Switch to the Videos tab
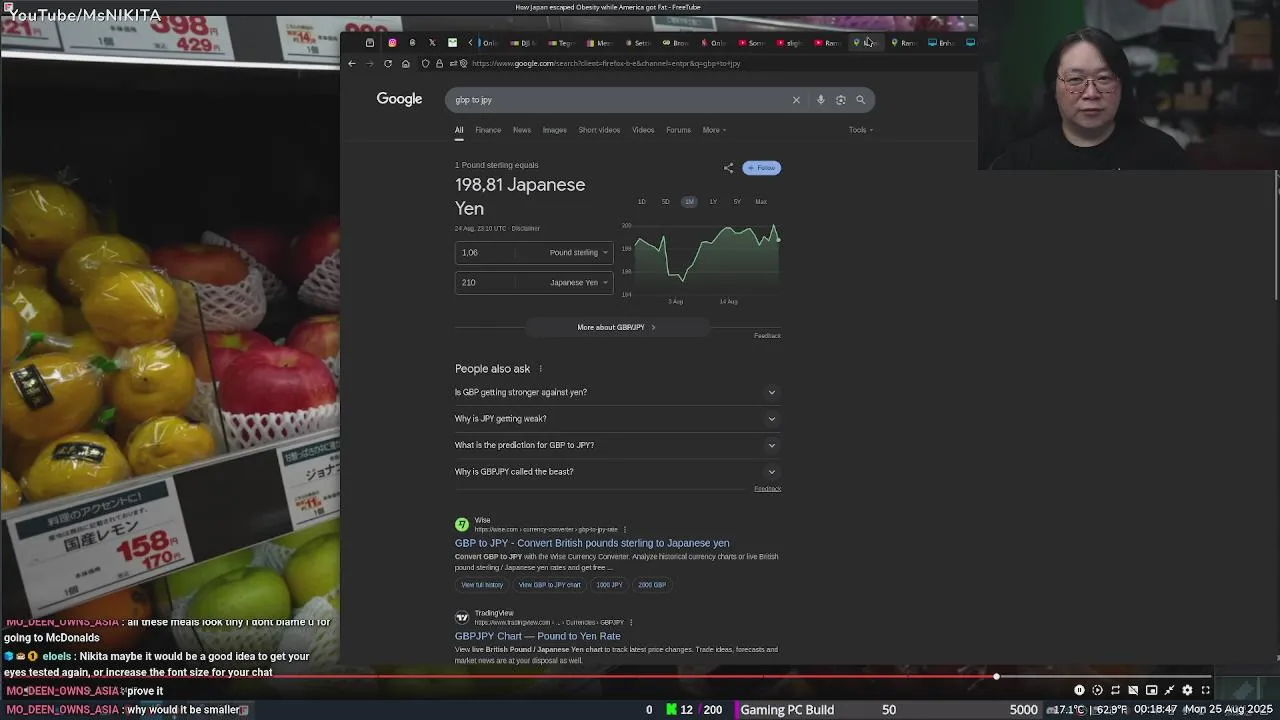The height and width of the screenshot is (720, 1280). [x=643, y=130]
